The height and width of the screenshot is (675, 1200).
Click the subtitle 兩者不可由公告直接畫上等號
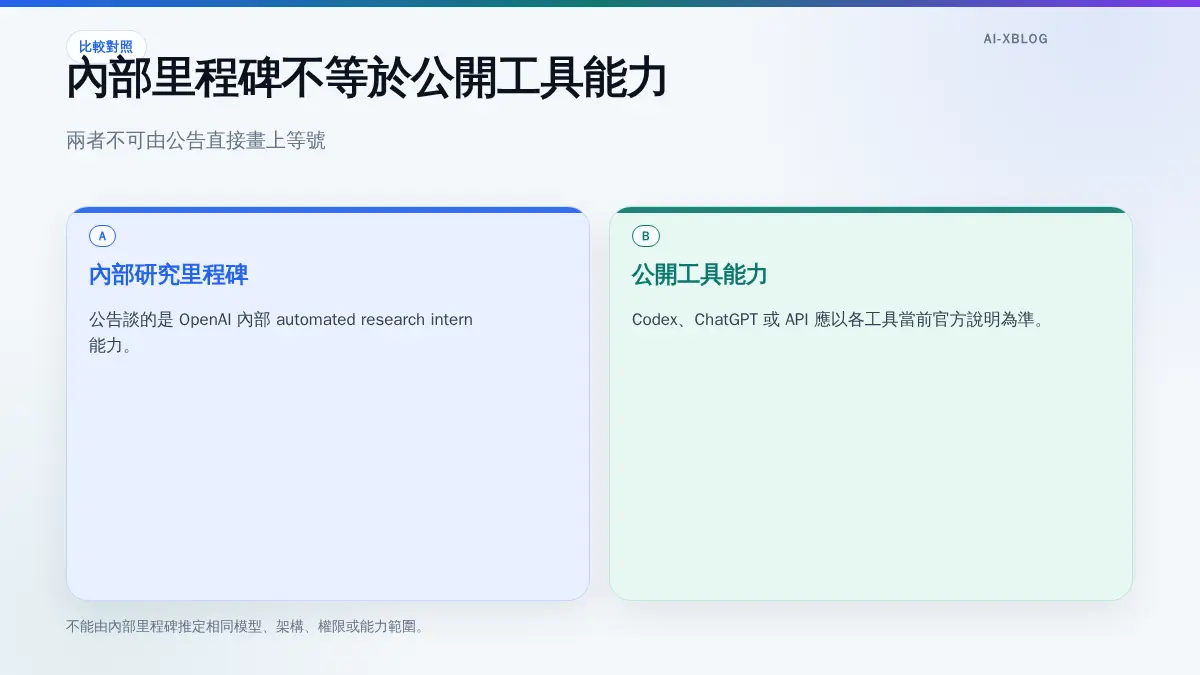click(x=196, y=140)
